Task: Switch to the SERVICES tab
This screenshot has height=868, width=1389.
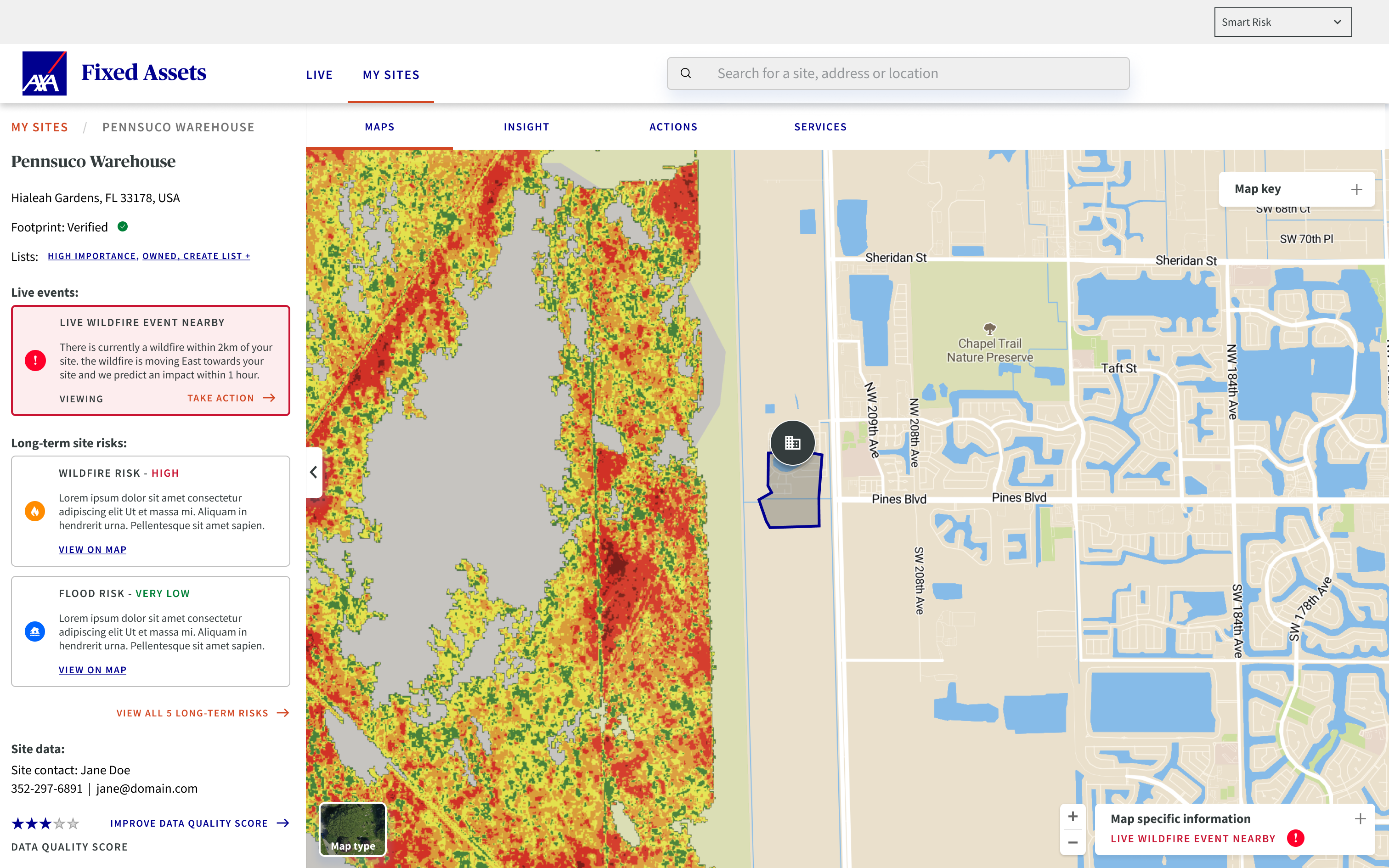Action: point(820,127)
